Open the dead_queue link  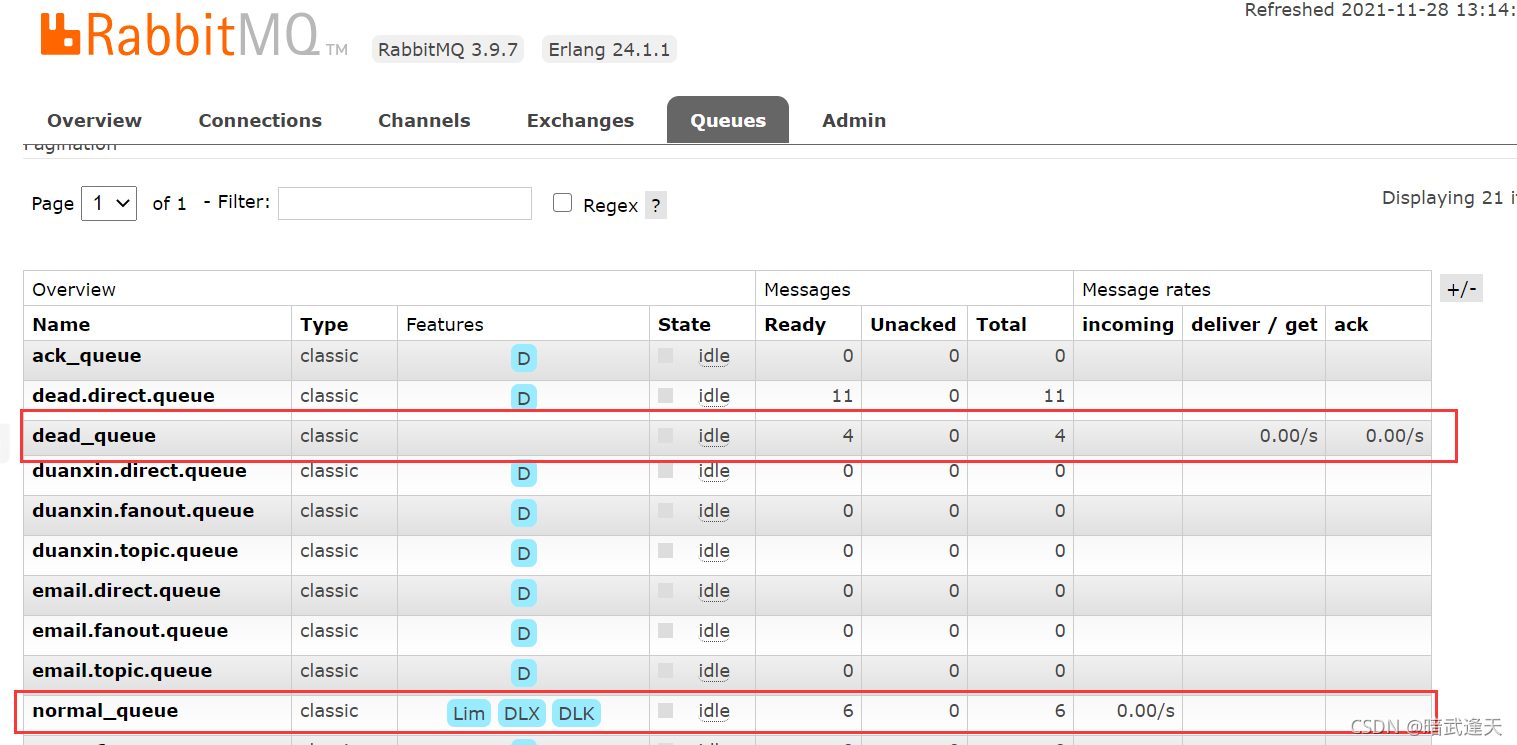tap(94, 436)
